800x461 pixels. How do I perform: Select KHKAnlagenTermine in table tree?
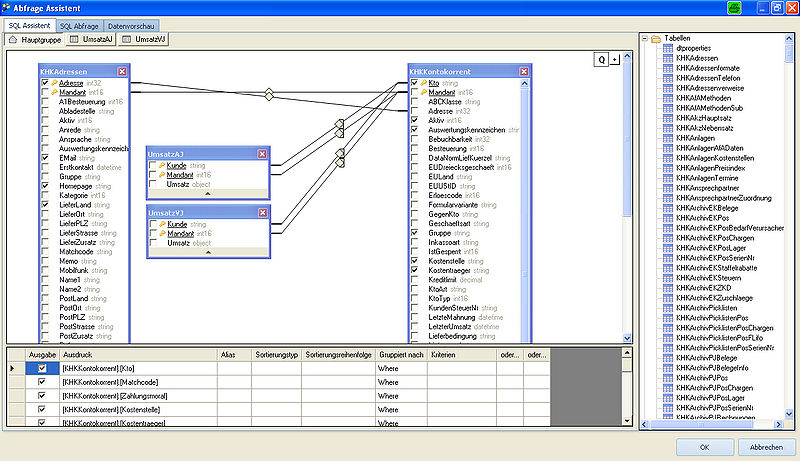(x=707, y=178)
